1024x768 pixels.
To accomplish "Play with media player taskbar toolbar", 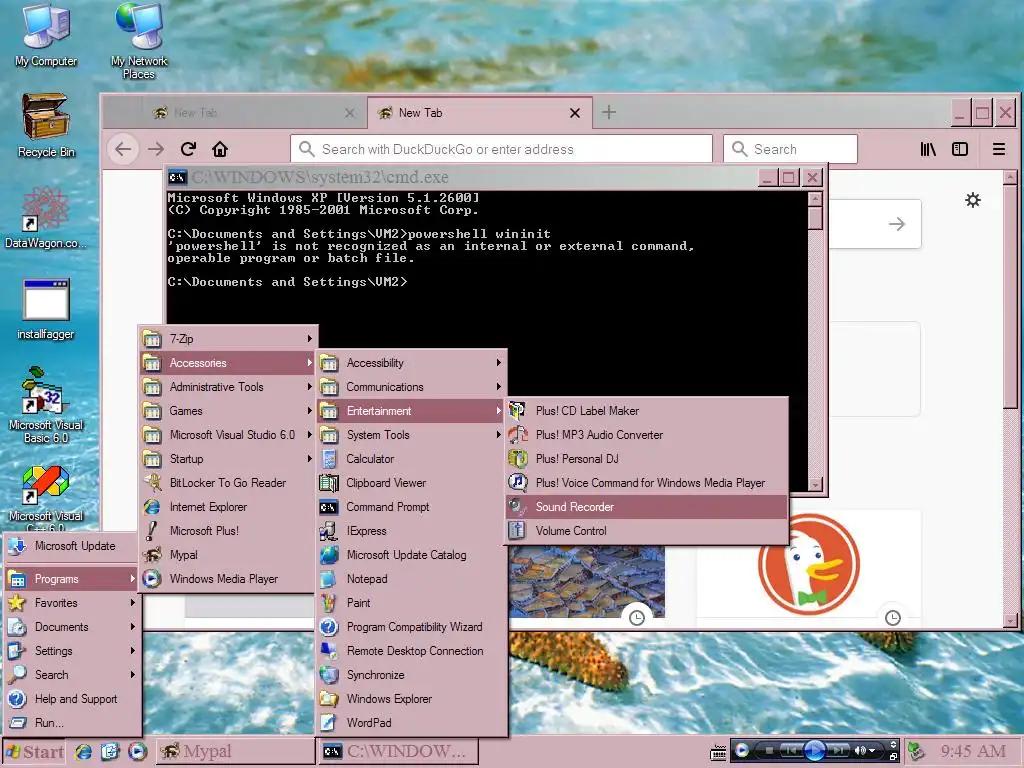I will coord(815,750).
